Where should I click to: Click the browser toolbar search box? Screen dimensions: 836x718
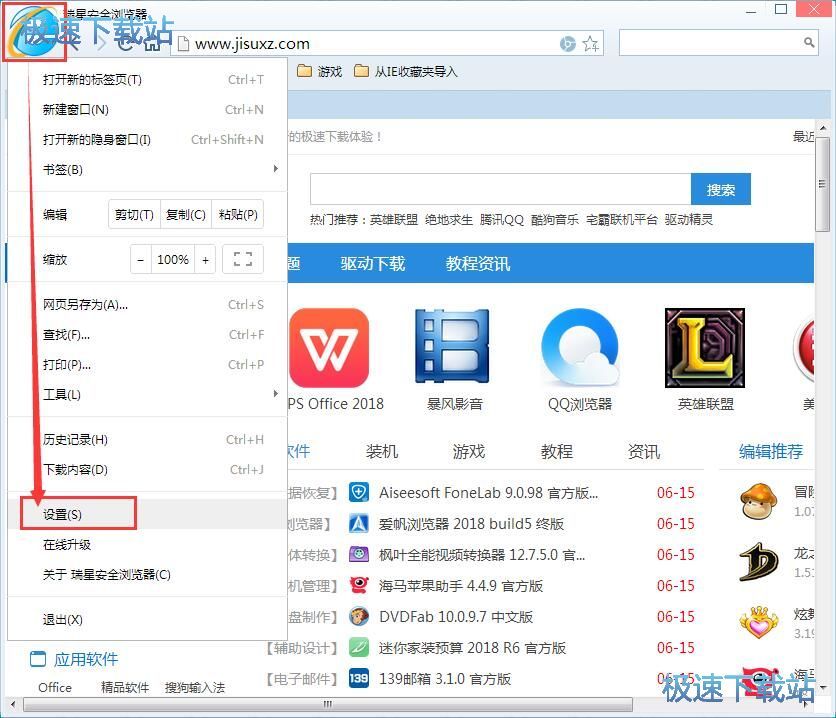click(x=718, y=43)
